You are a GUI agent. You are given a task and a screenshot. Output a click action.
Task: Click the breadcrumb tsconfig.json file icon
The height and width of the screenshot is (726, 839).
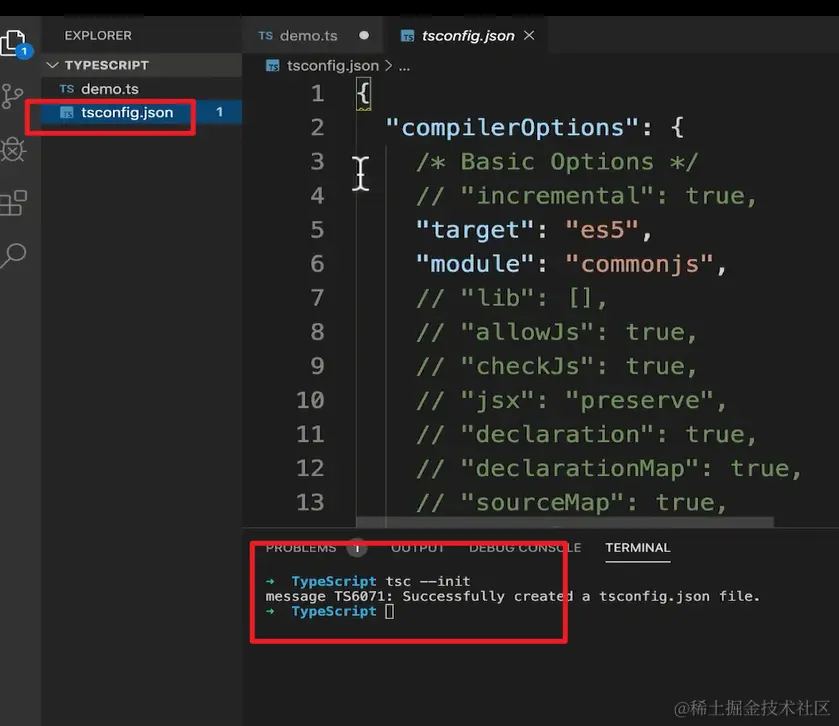pos(273,66)
